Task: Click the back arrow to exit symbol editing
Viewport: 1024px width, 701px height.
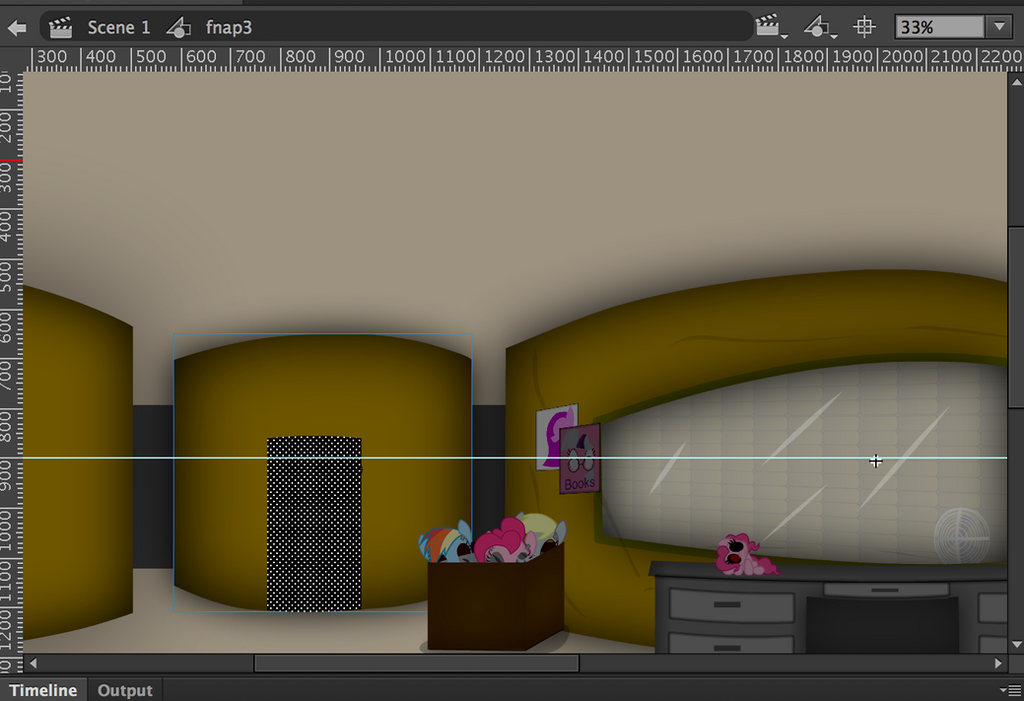Action: [17, 27]
